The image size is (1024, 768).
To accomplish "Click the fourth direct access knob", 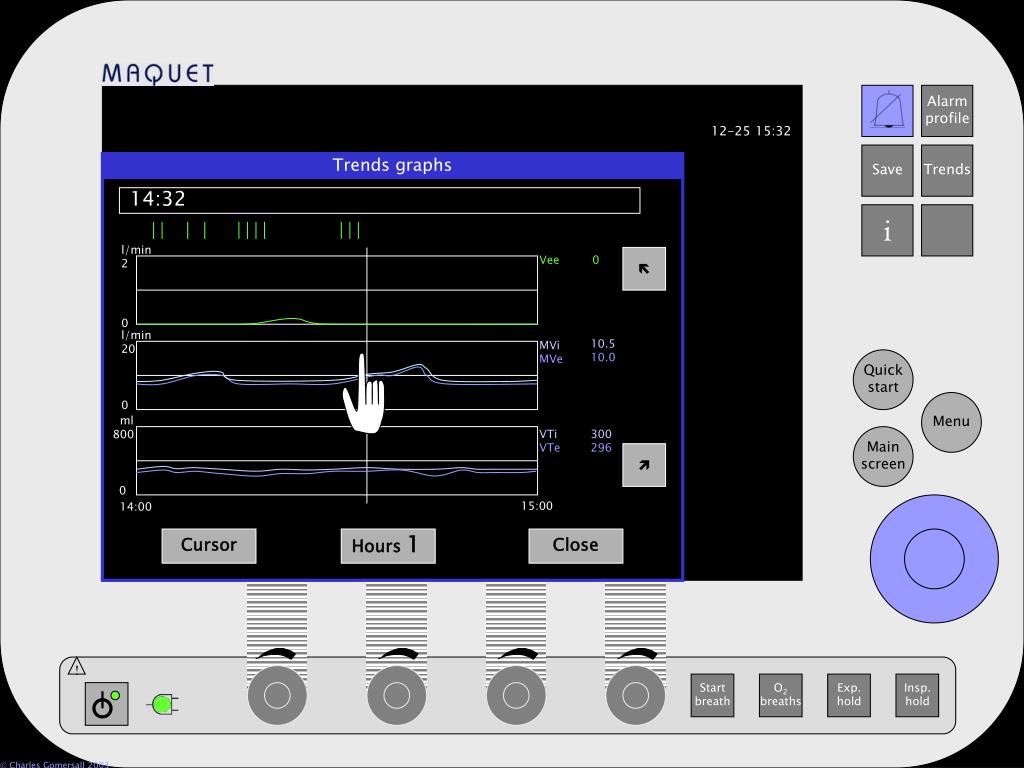I will tap(635, 696).
